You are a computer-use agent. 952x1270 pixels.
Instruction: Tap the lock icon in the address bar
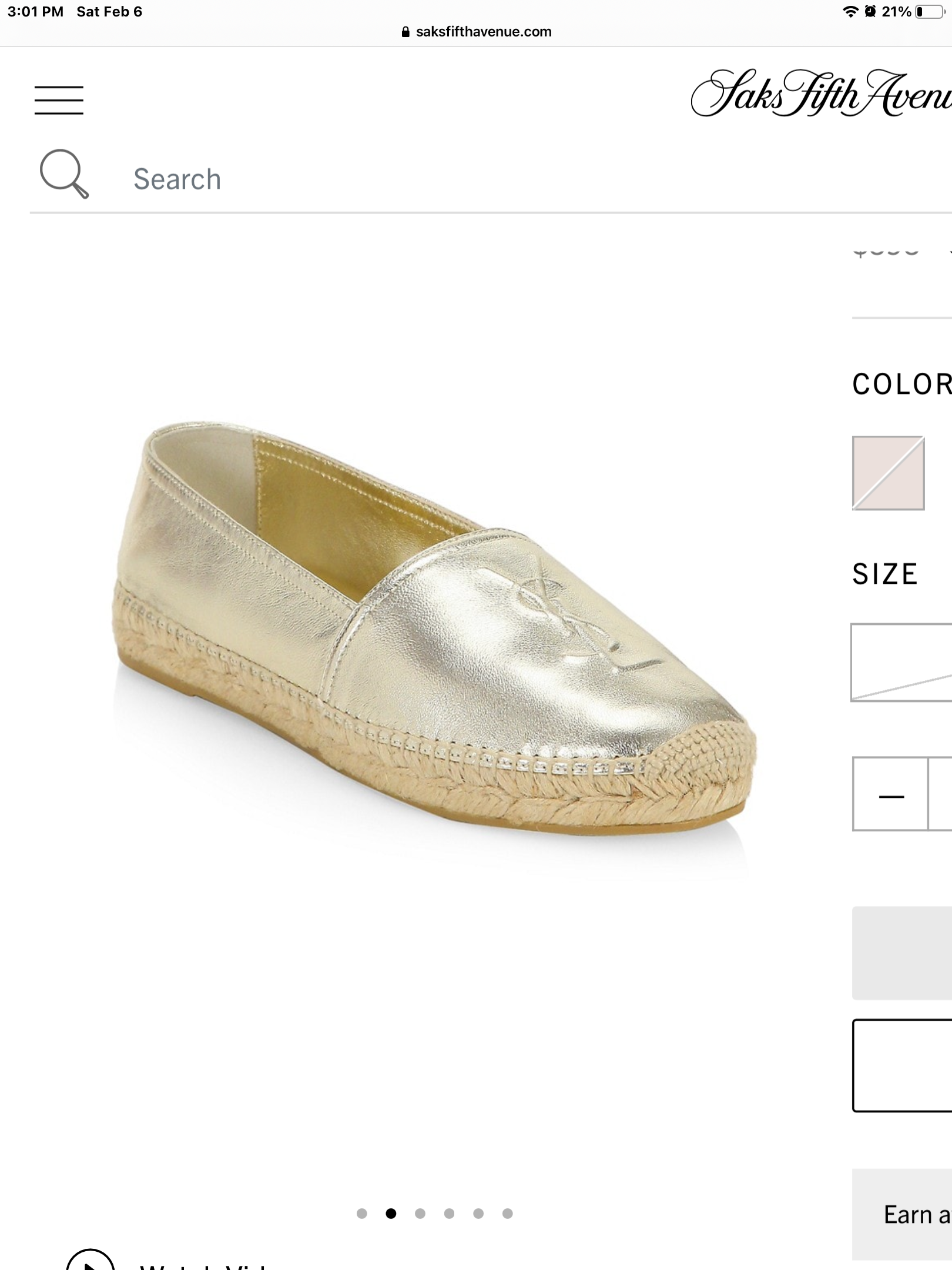[x=405, y=32]
